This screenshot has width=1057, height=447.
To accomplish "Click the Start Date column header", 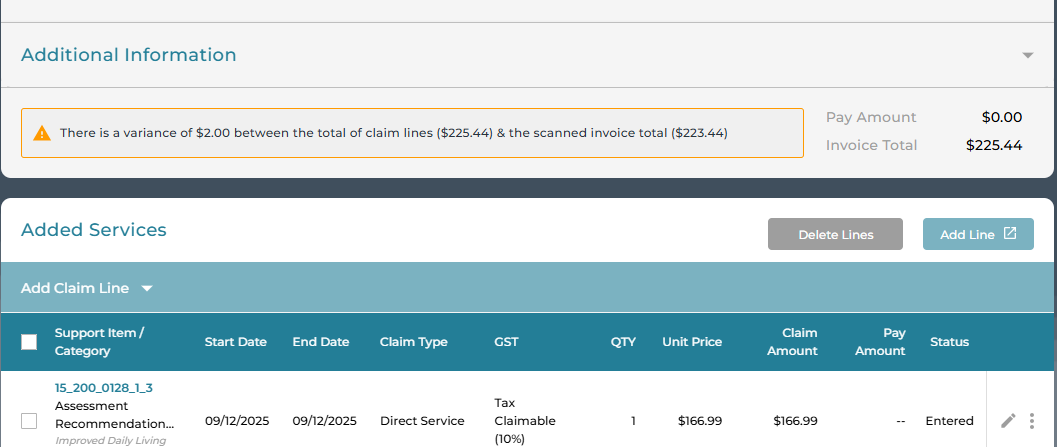I will [236, 342].
